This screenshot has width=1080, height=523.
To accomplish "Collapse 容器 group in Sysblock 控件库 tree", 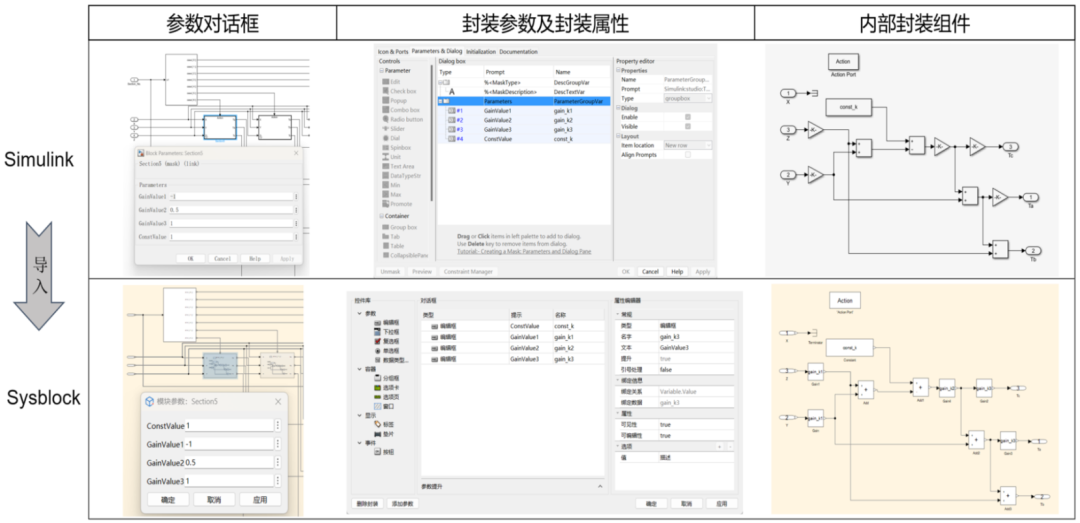I will 360,369.
